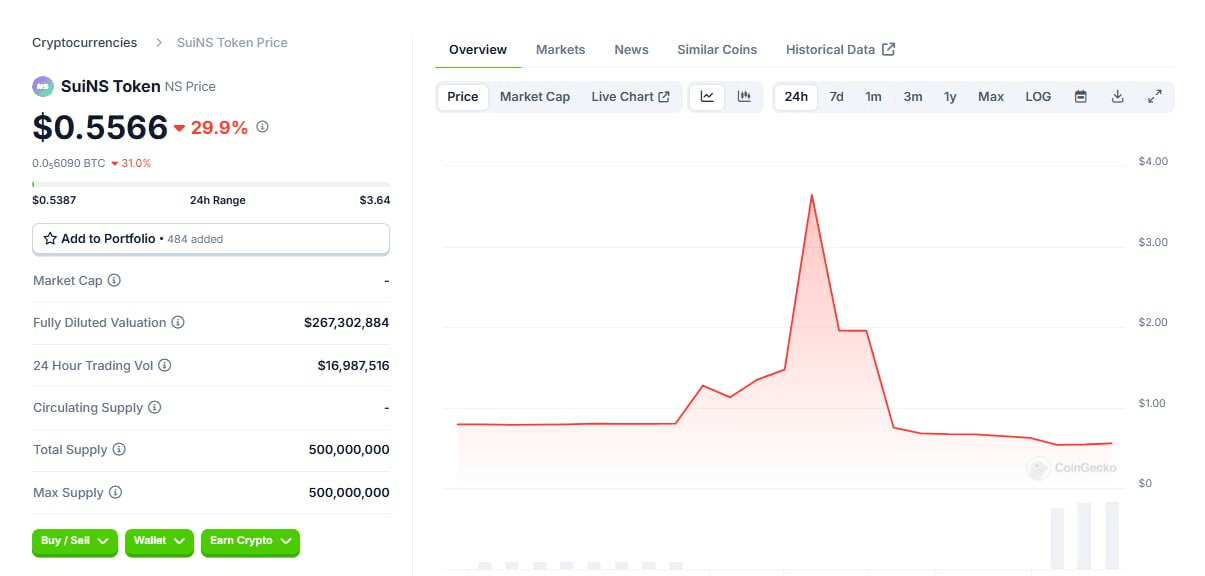Click the NS Price label
The image size is (1205, 576).
click(x=190, y=87)
